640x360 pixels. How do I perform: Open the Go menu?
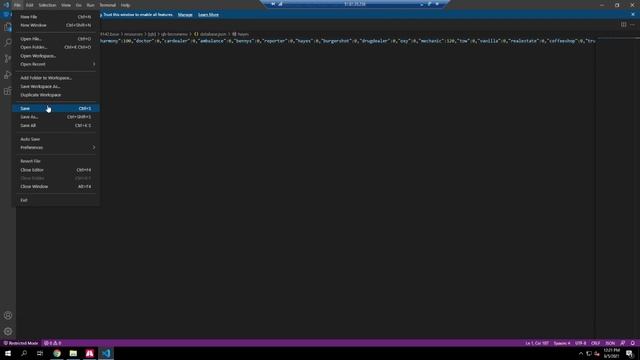pyautogui.click(x=78, y=5)
